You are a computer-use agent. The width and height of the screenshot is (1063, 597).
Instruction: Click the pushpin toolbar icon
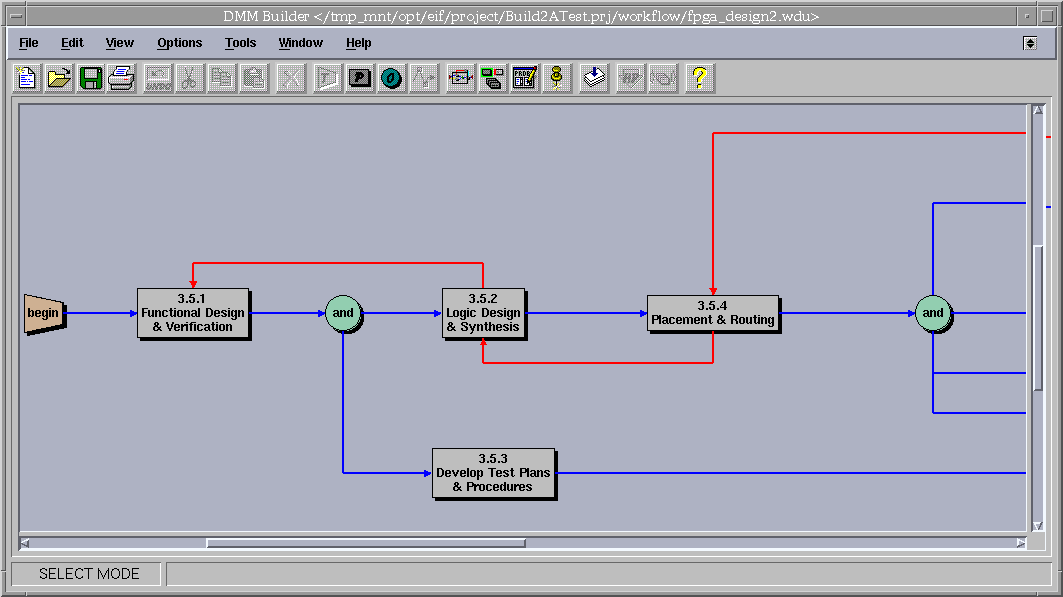pyautogui.click(x=557, y=78)
